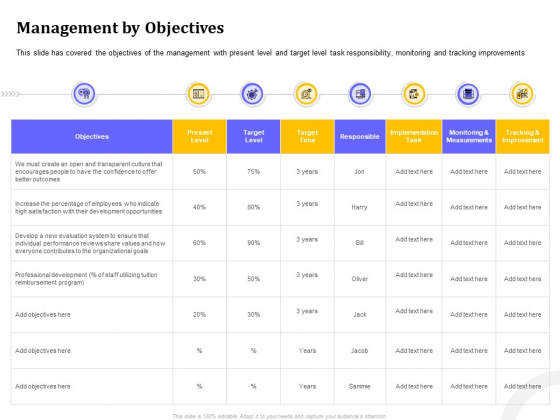The height and width of the screenshot is (420, 560).
Task: Select the responsible name 'Sammie'
Action: coord(360,386)
